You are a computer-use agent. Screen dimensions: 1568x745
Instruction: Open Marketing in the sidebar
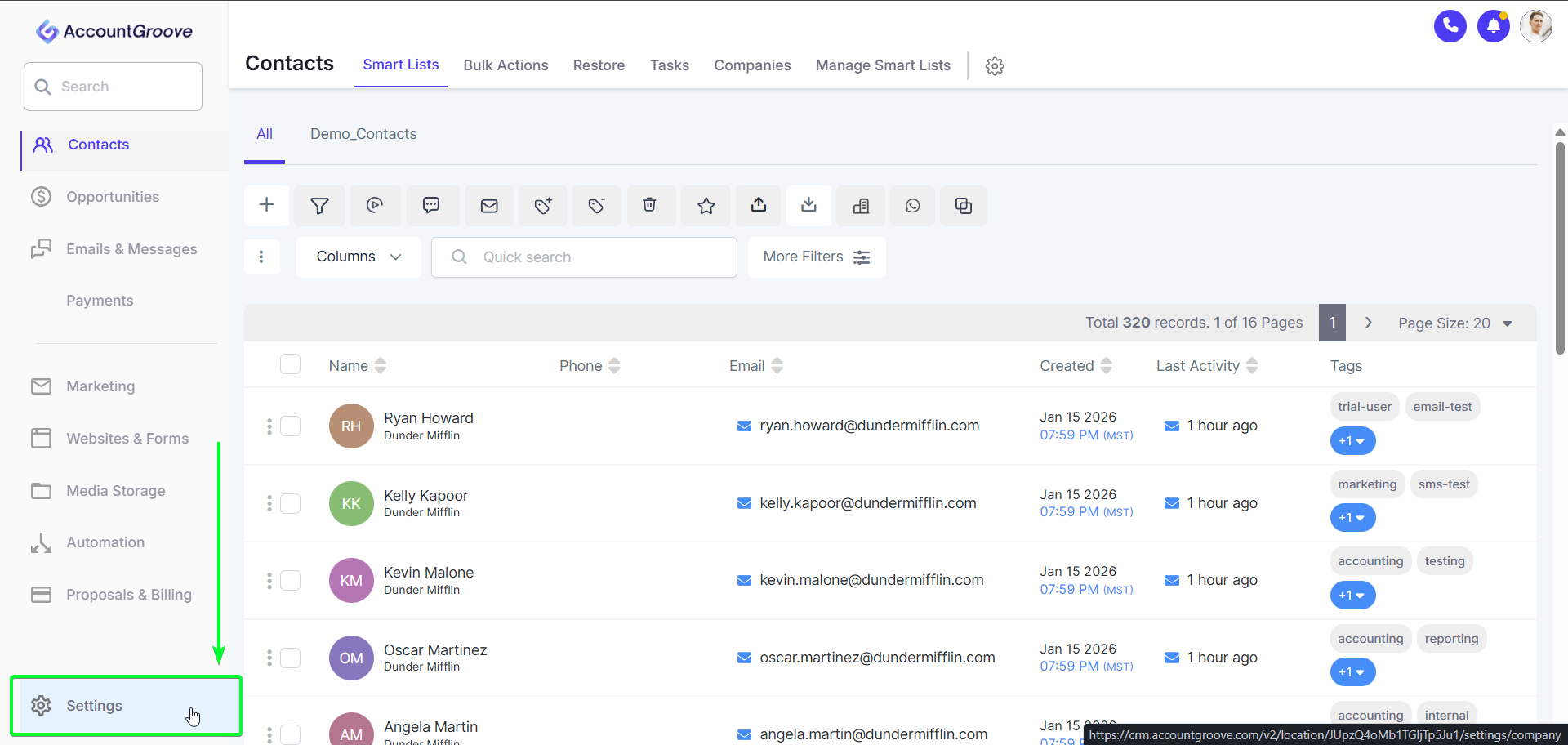click(100, 386)
